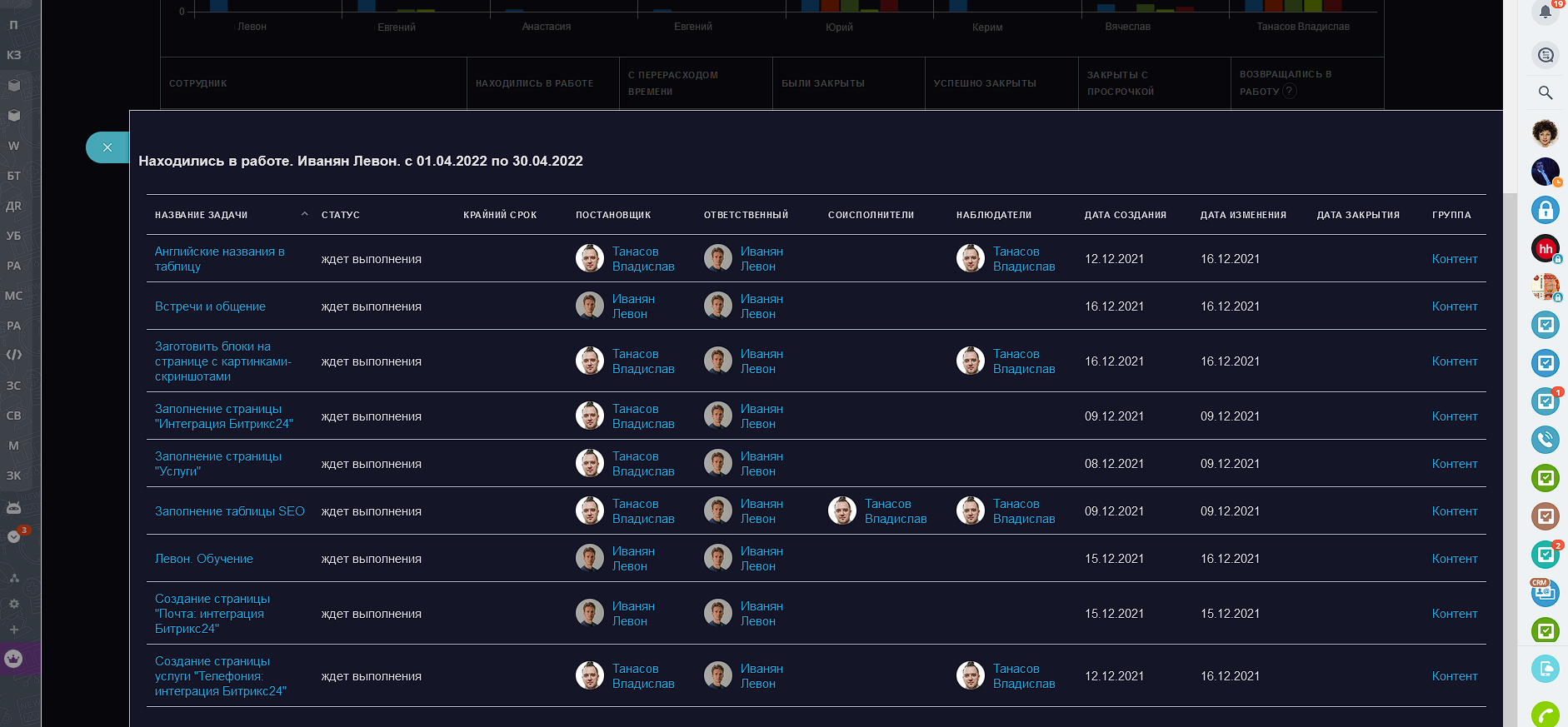Open notifications bell with 19 badge

pos(1545,12)
